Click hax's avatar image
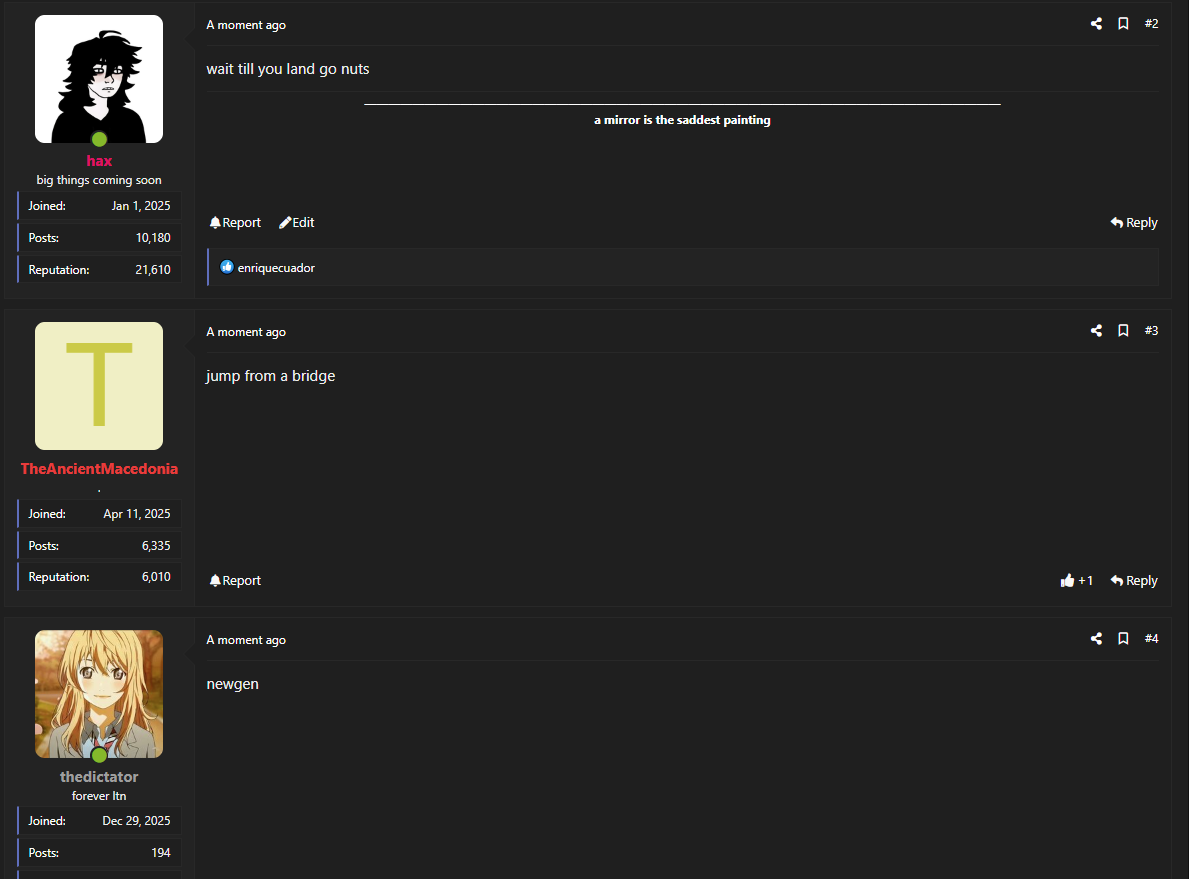The height and width of the screenshot is (879, 1189). 99,78
